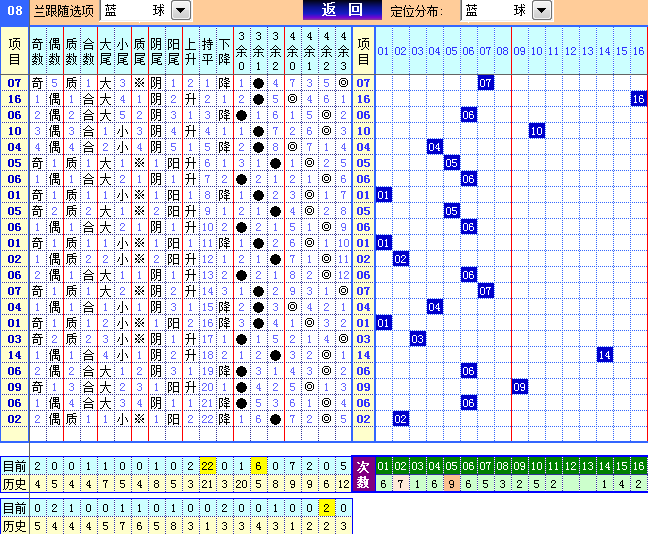
Task: Click green 13 in the 次数 row
Action: pos(588,466)
